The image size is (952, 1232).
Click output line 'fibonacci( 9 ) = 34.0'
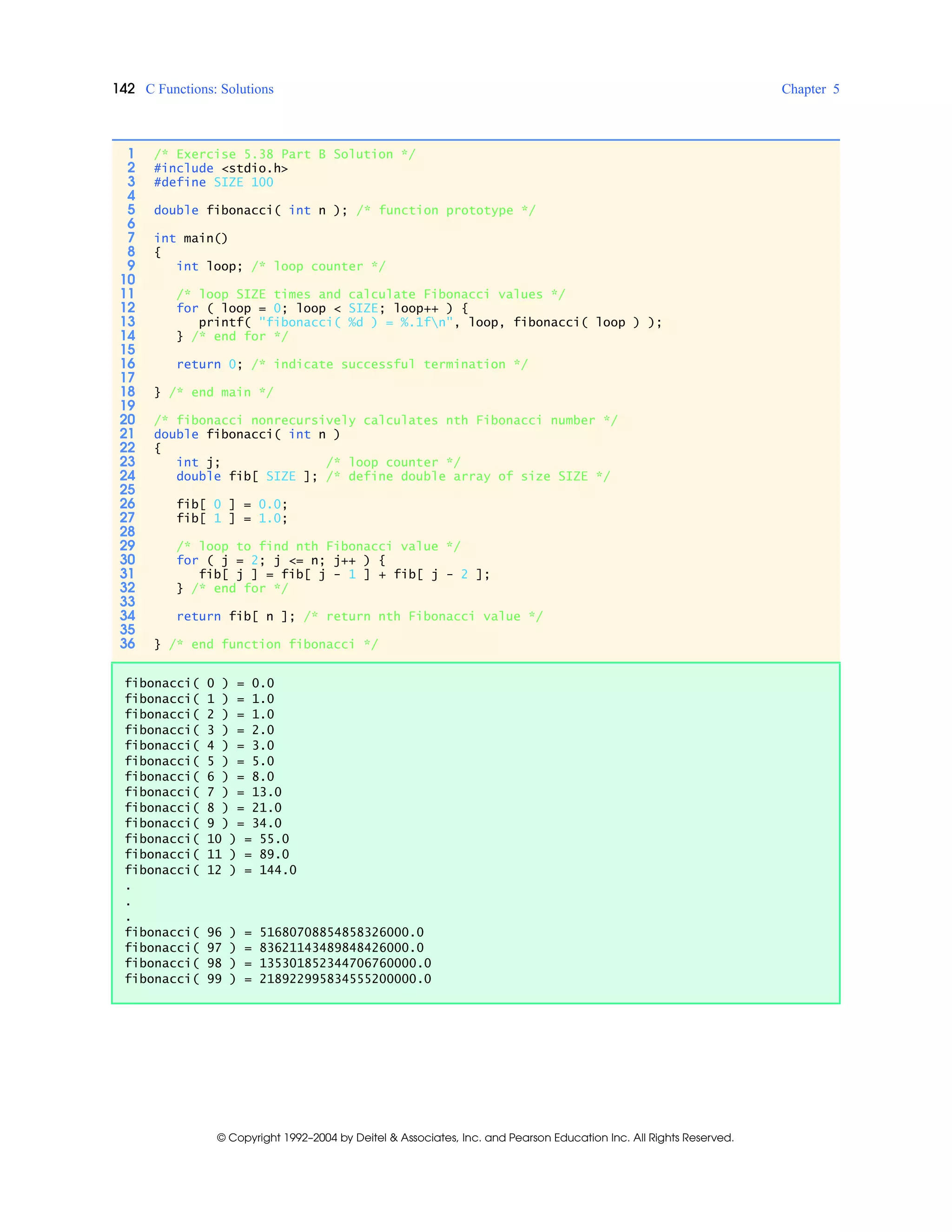(203, 824)
